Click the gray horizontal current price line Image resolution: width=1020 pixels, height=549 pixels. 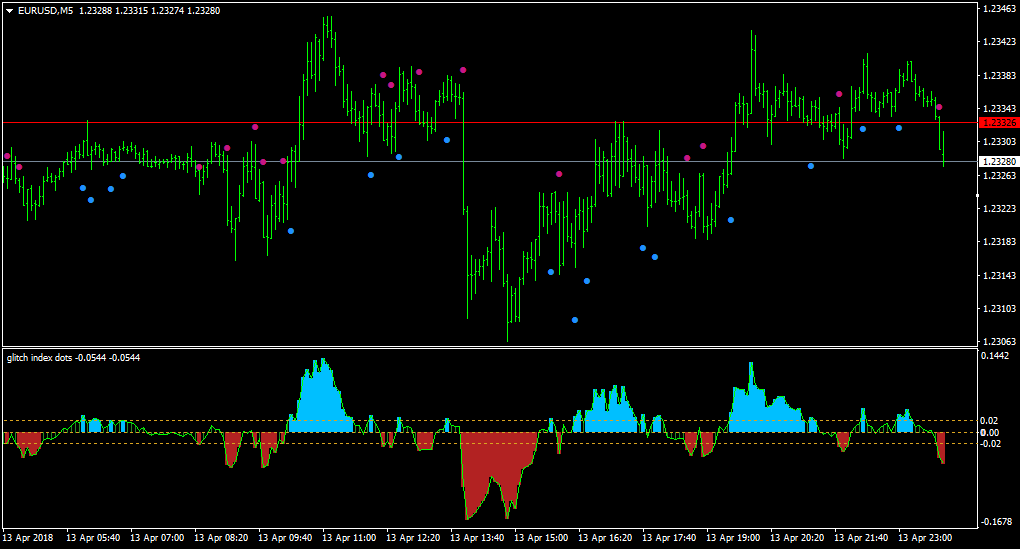coord(490,161)
